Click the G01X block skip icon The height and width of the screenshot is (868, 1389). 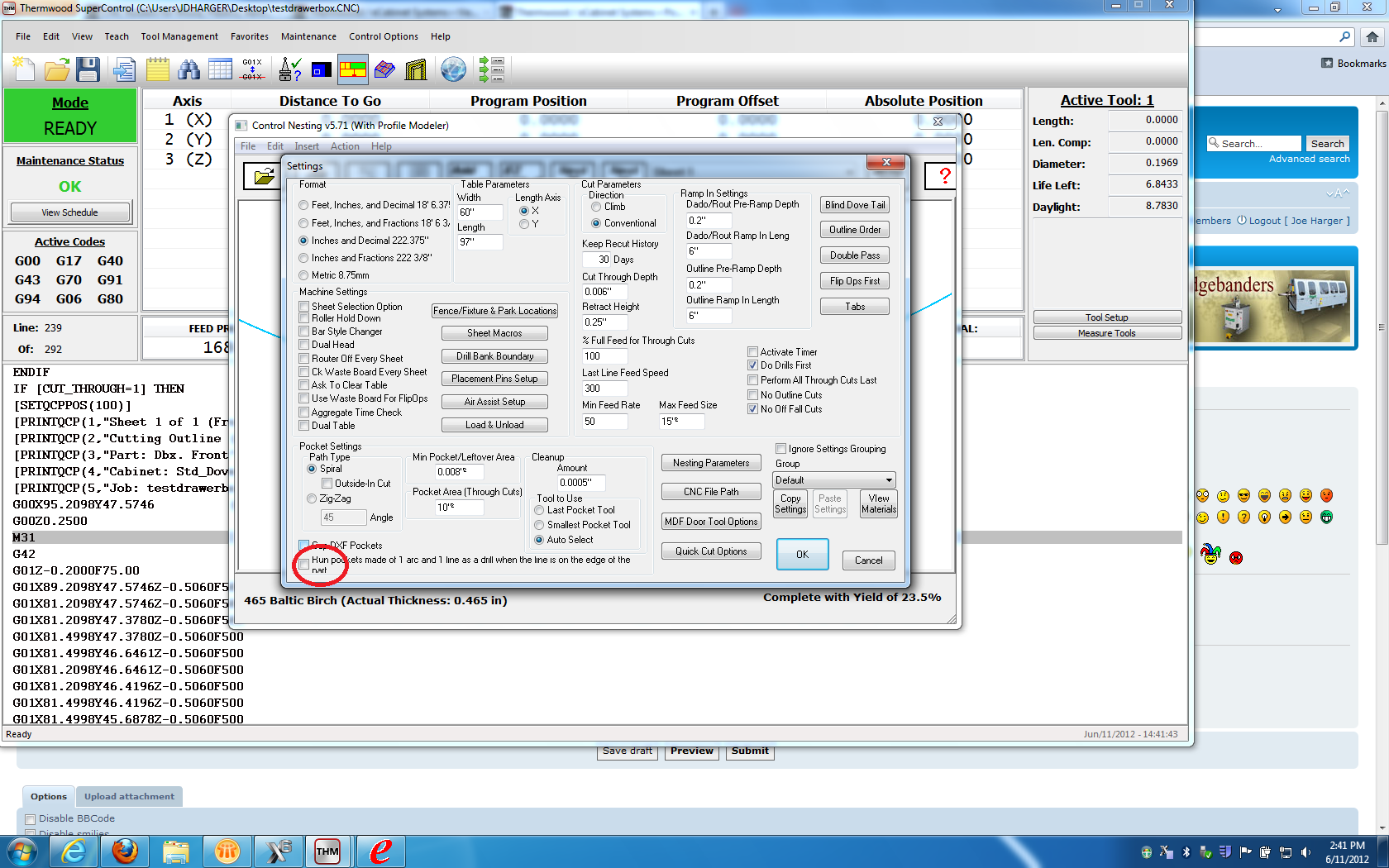point(252,69)
